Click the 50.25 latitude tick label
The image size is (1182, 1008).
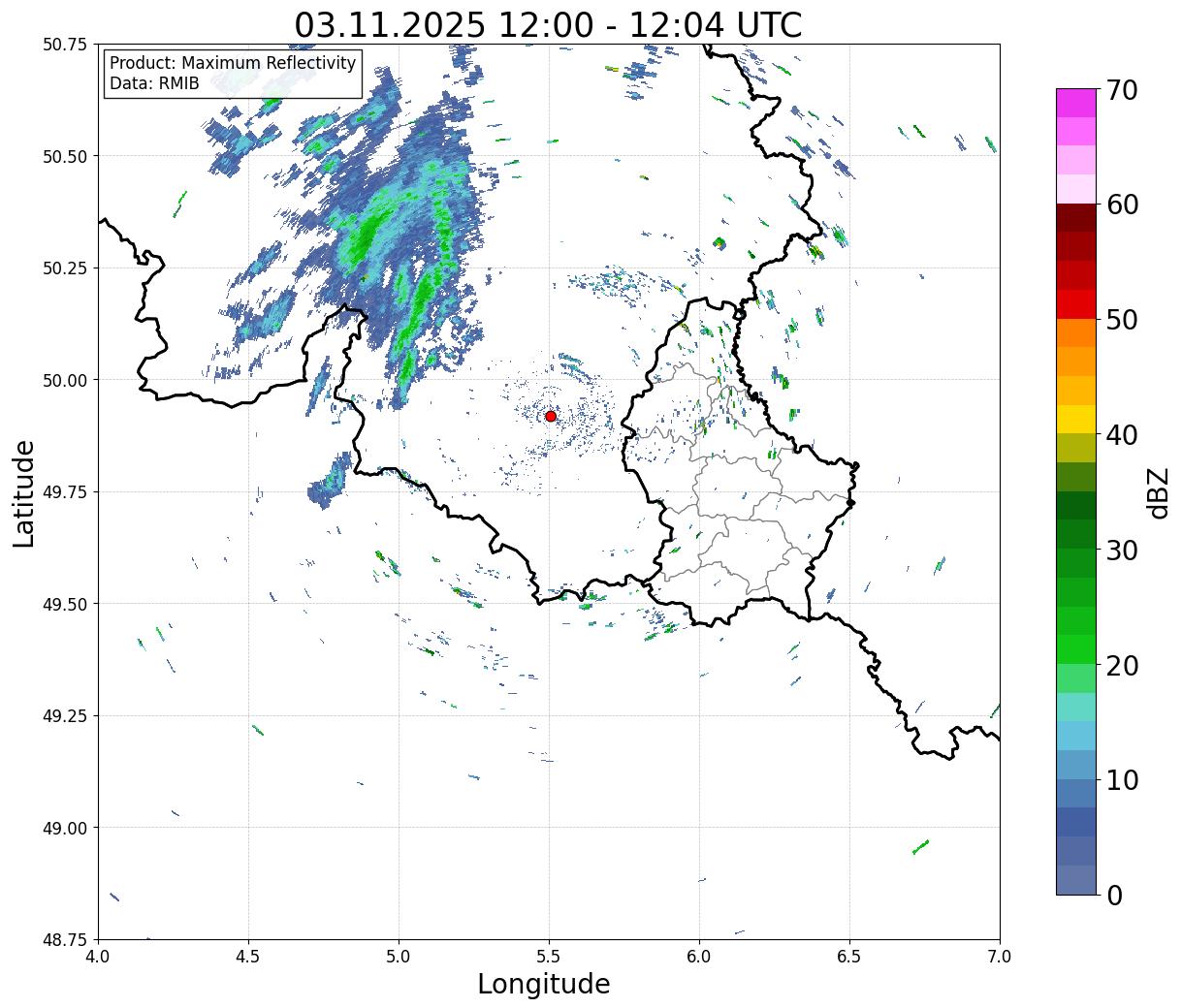tap(64, 268)
